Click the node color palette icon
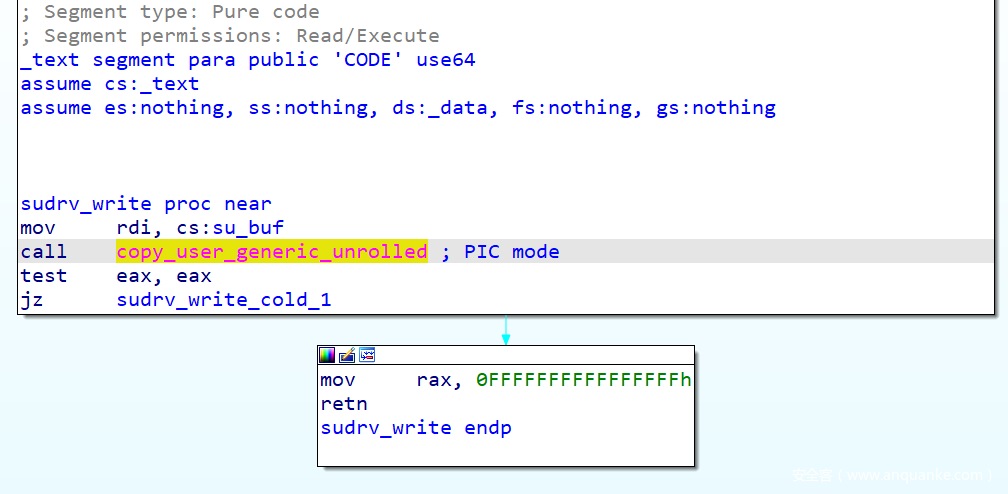This screenshot has height=494, width=1008. point(327,355)
